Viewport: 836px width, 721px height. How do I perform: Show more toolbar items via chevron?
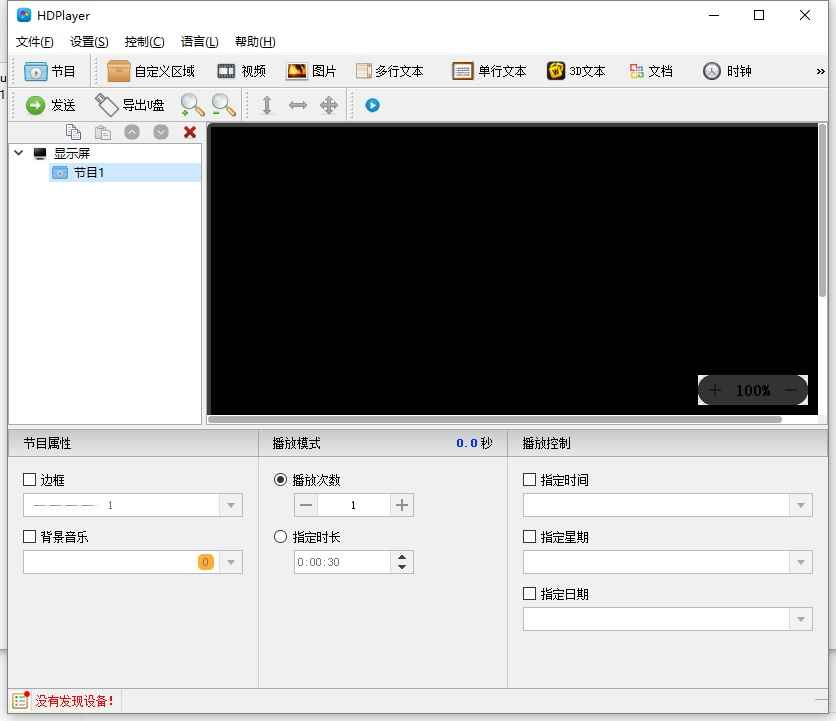tap(820, 71)
